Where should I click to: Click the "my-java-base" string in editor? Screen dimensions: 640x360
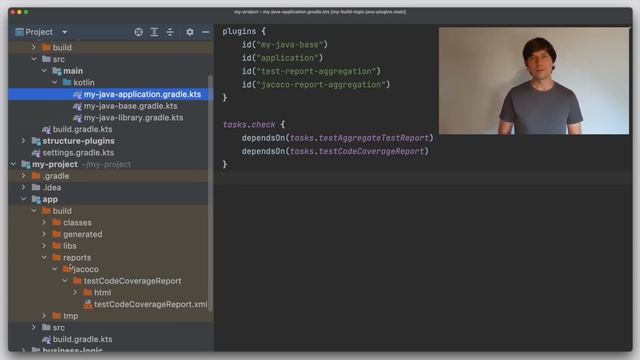(x=290, y=44)
